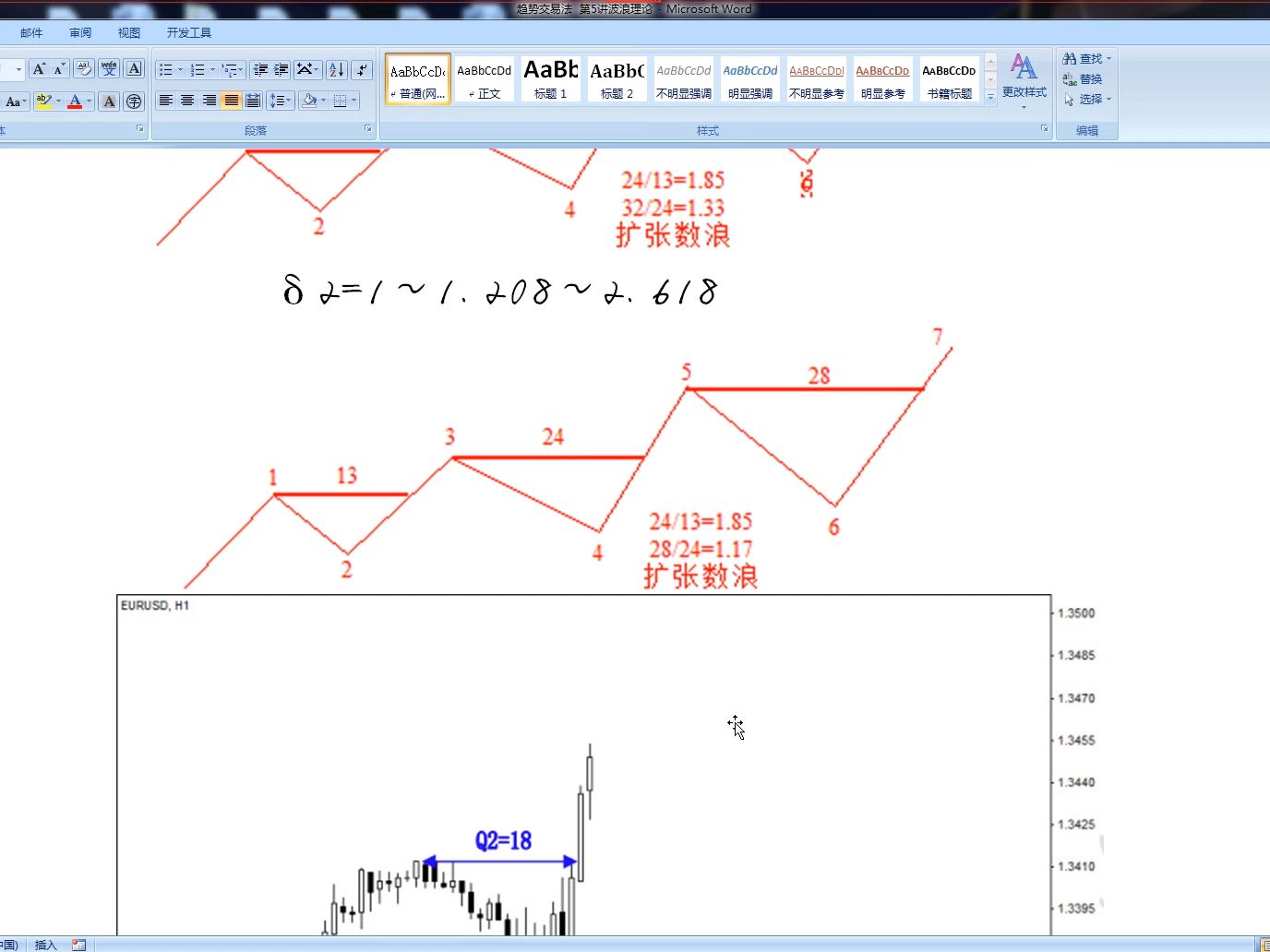Open line spacing options
The image size is (1270, 952).
tap(281, 101)
